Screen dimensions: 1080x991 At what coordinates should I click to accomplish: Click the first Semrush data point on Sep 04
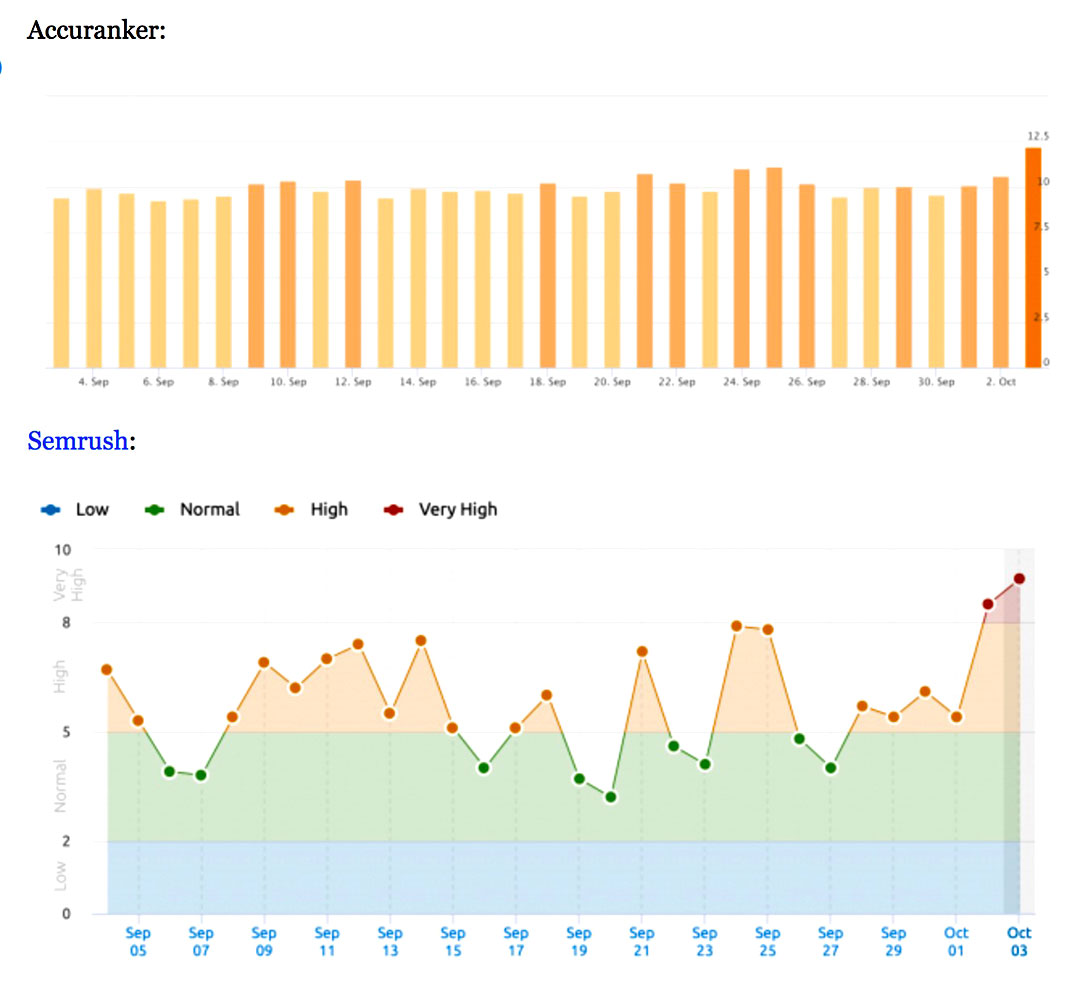coord(106,670)
